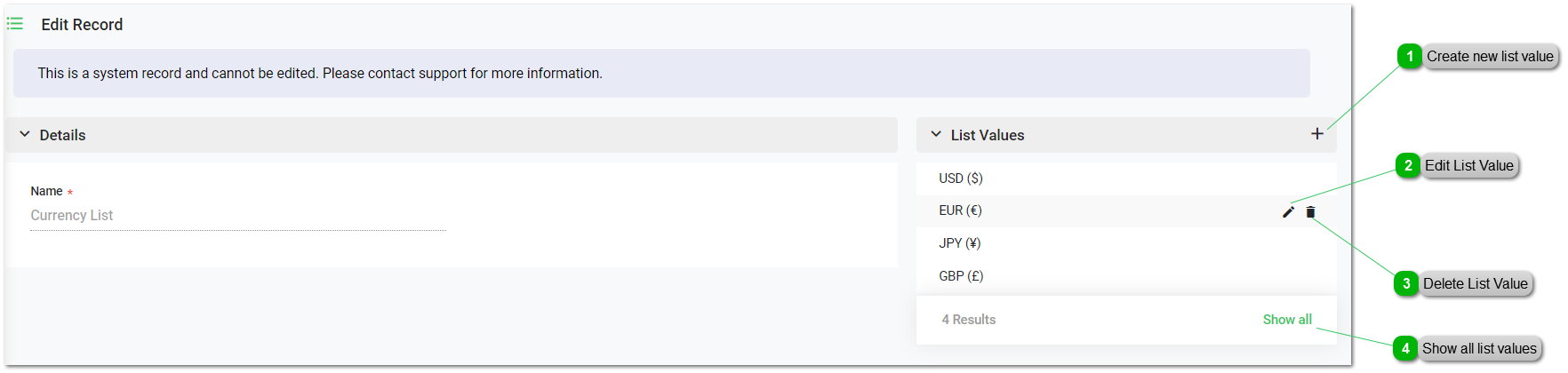The height and width of the screenshot is (373, 1568).
Task: Click the Name field containing Currency List
Action: [x=237, y=216]
